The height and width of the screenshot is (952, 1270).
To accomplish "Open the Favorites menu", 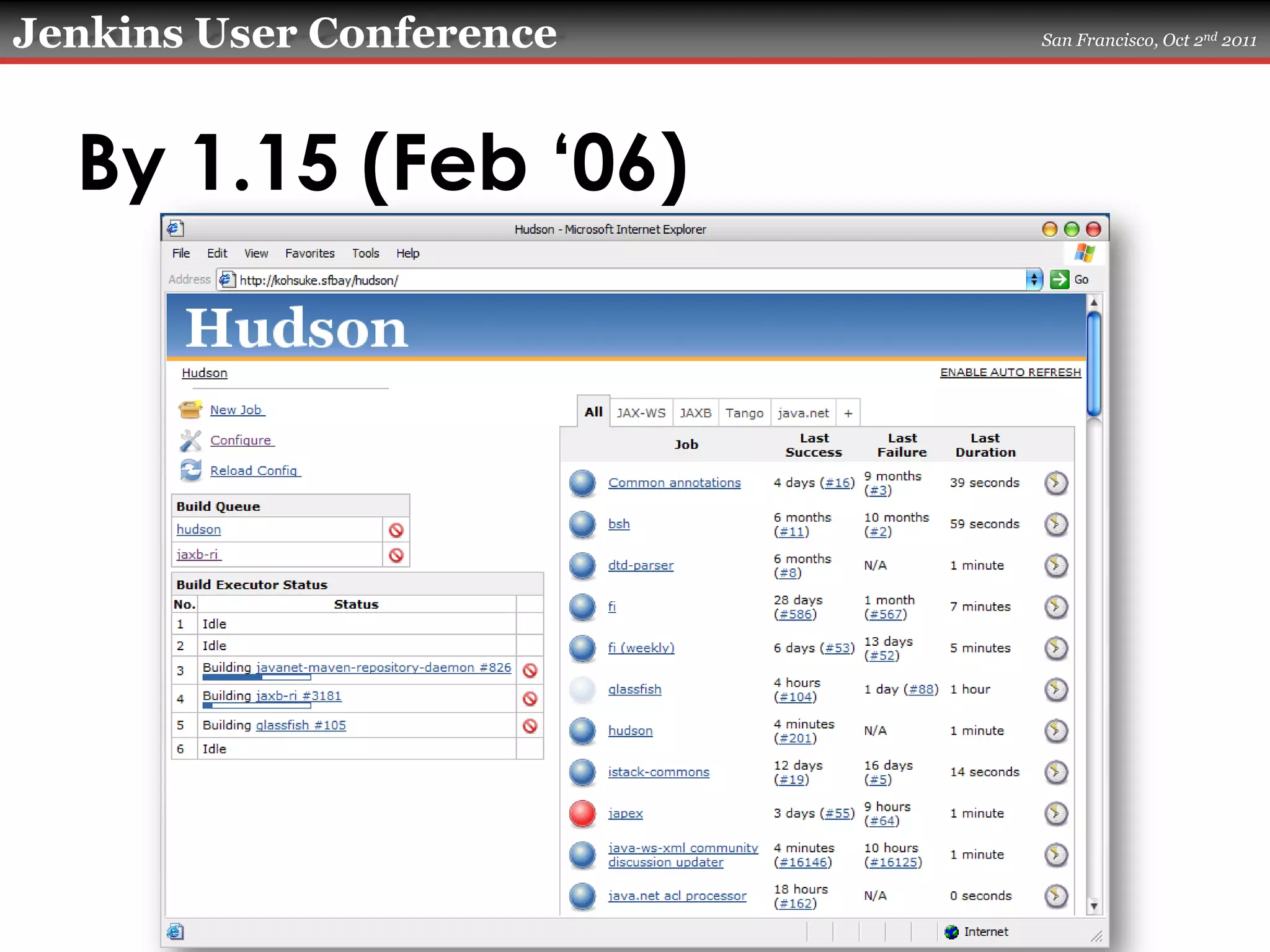I will [x=309, y=253].
